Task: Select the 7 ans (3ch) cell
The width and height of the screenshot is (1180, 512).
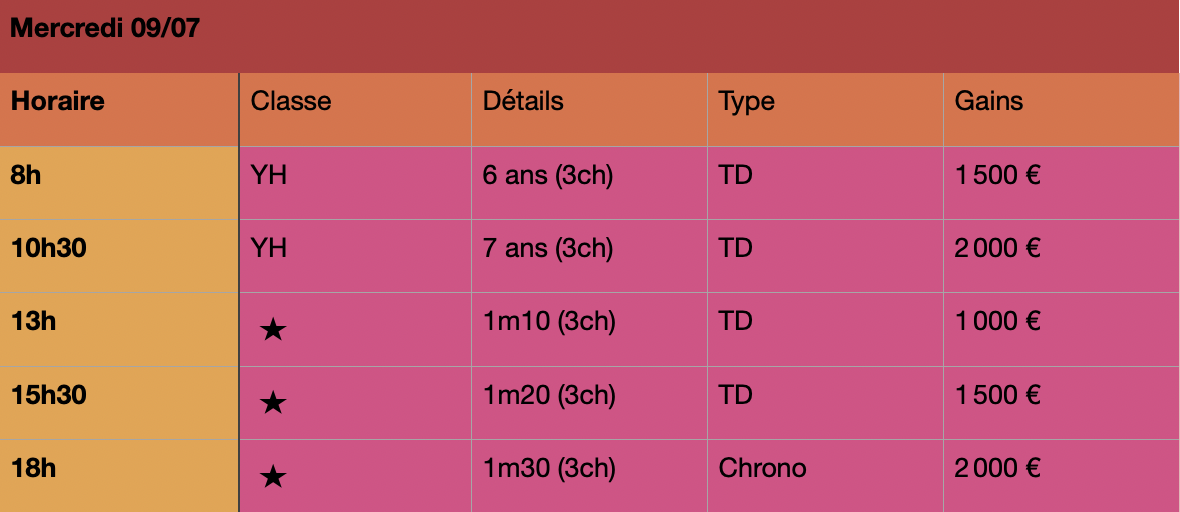Action: (589, 256)
